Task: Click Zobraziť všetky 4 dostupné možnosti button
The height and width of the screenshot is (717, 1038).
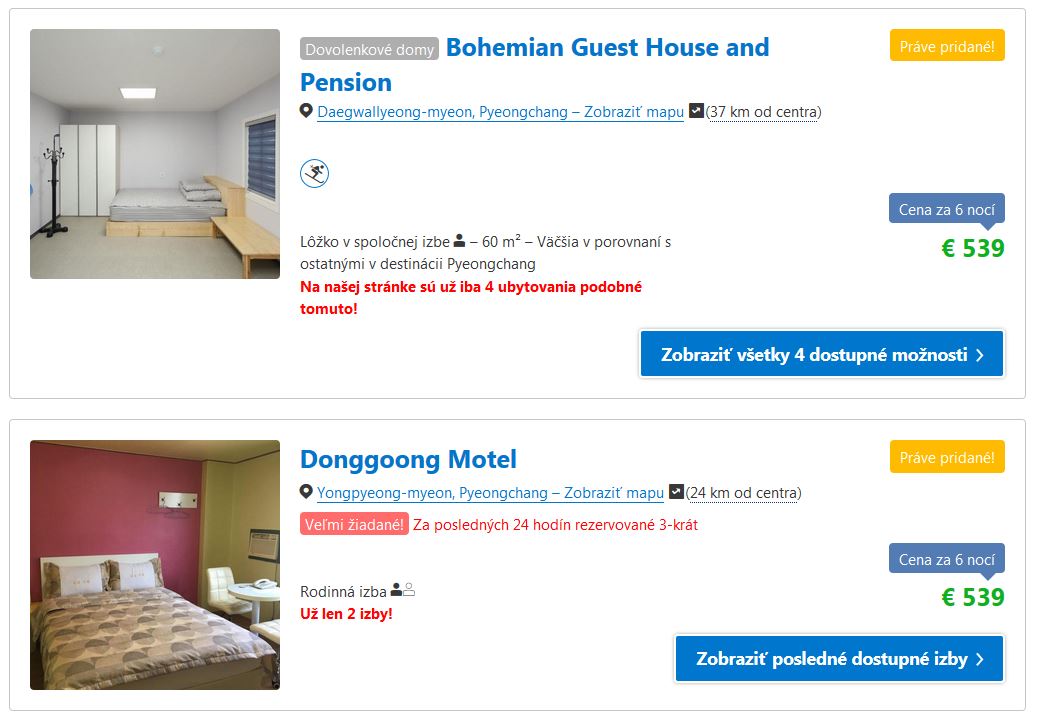Action: click(821, 354)
